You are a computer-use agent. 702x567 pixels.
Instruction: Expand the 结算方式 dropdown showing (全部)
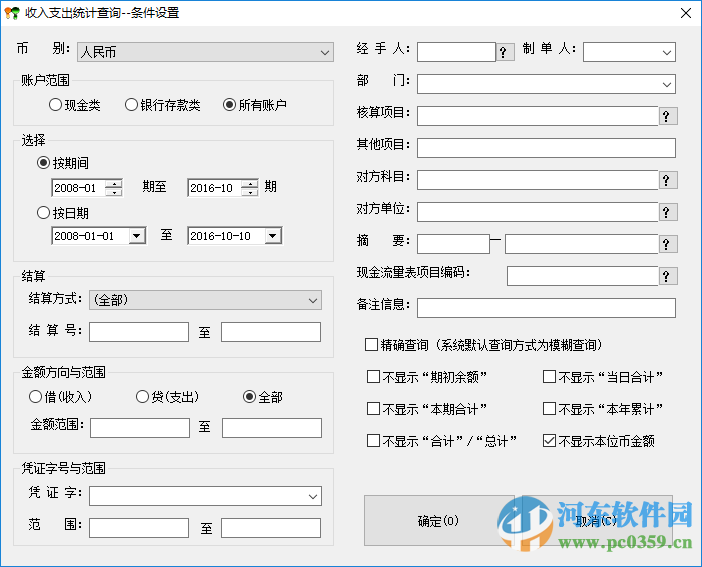click(x=205, y=300)
